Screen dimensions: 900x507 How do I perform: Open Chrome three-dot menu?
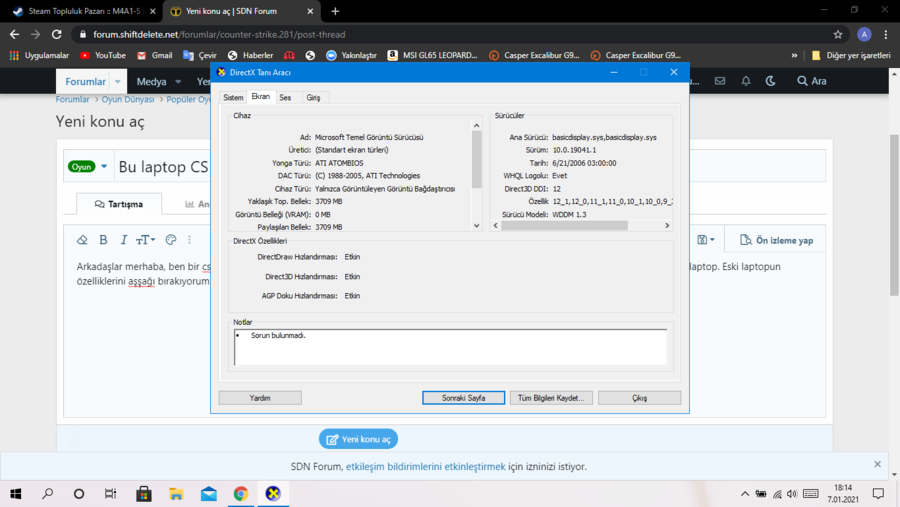click(886, 34)
